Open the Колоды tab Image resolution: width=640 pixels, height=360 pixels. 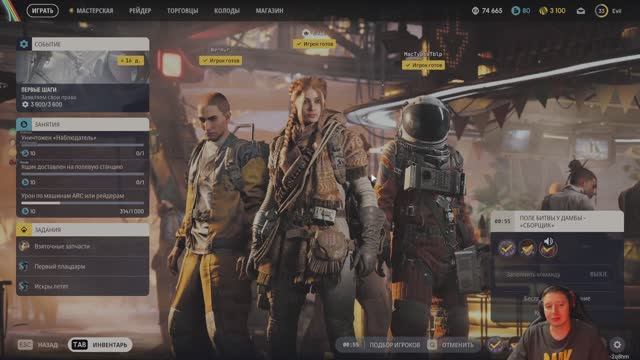click(227, 11)
